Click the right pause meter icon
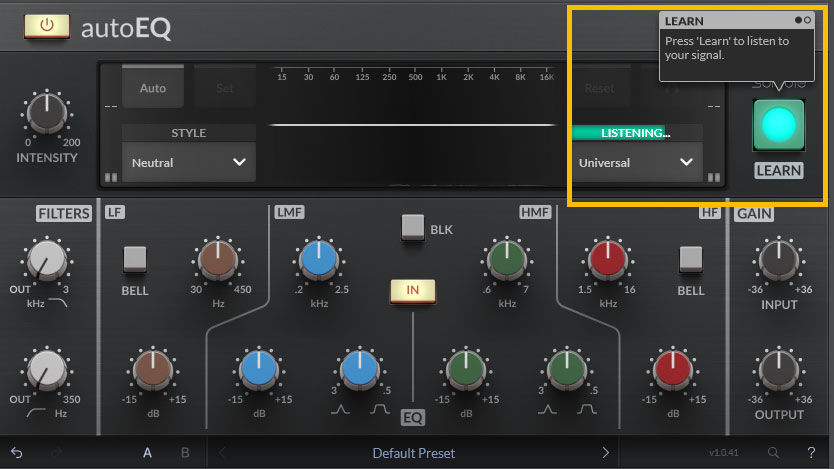834x469 pixels. pyautogui.click(x=714, y=177)
